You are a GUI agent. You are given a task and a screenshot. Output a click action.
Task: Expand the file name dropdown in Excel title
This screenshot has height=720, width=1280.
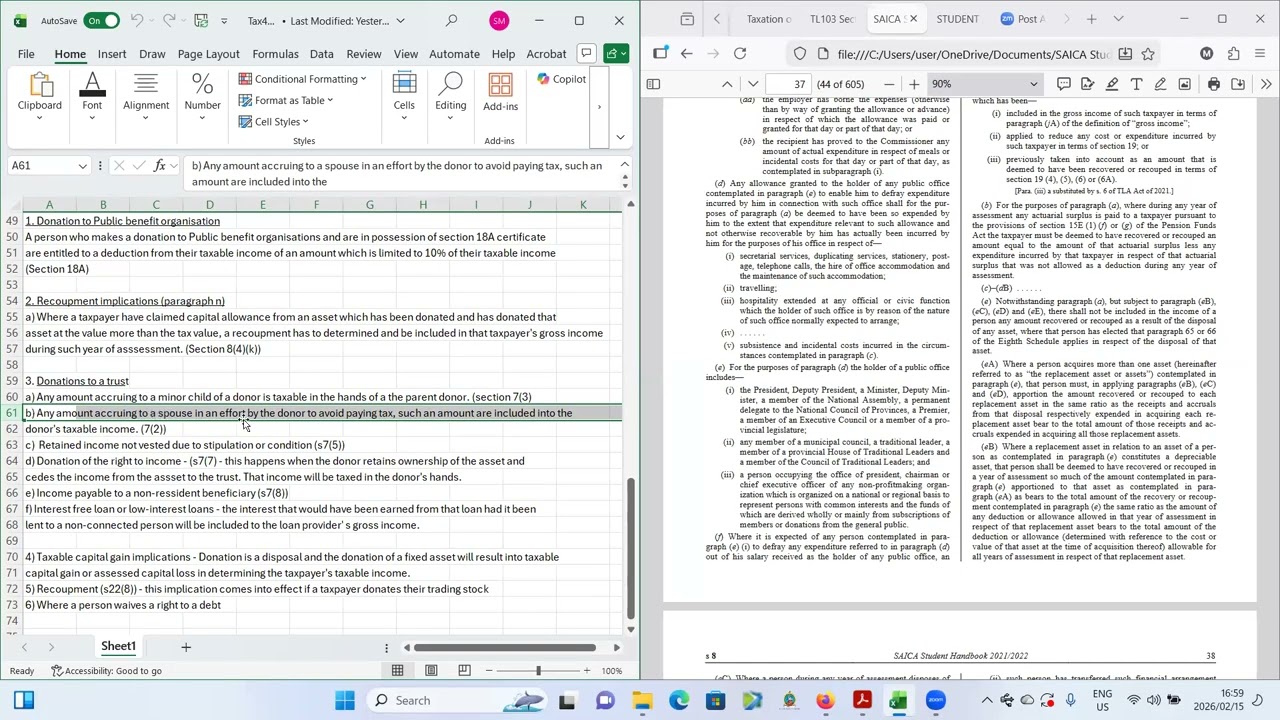coord(401,21)
